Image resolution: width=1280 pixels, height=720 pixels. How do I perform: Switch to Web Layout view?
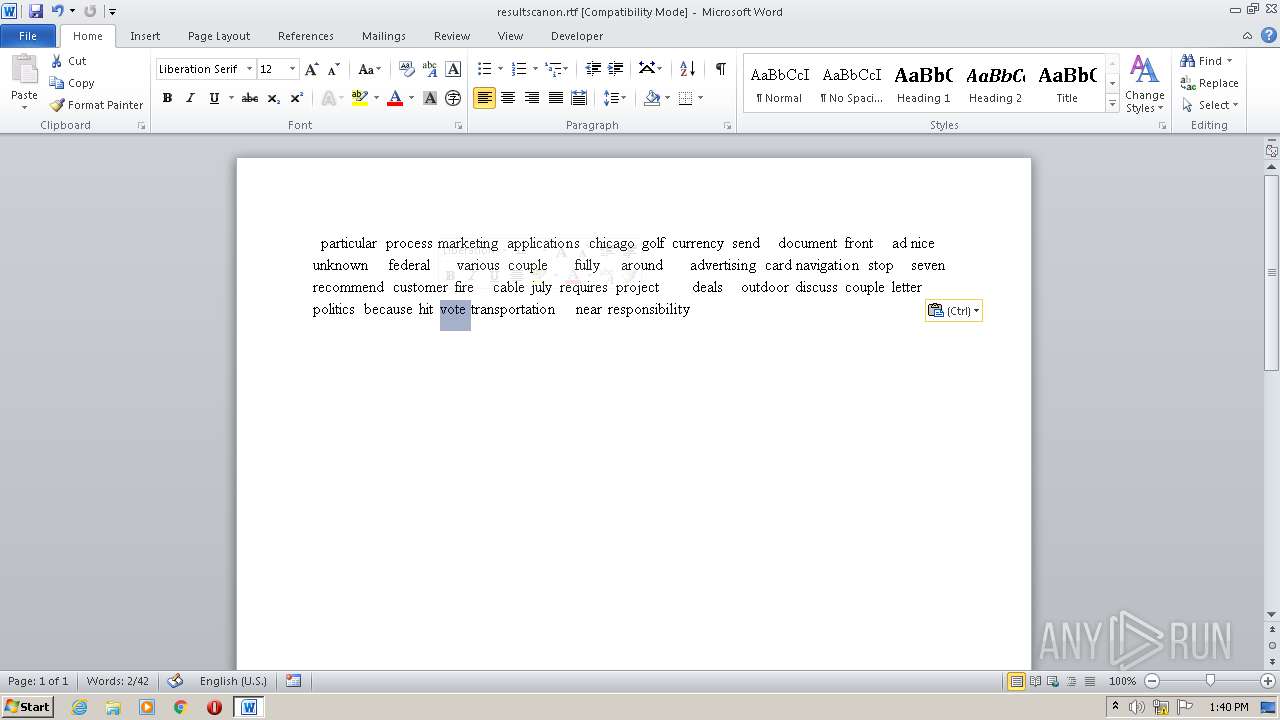[1052, 681]
